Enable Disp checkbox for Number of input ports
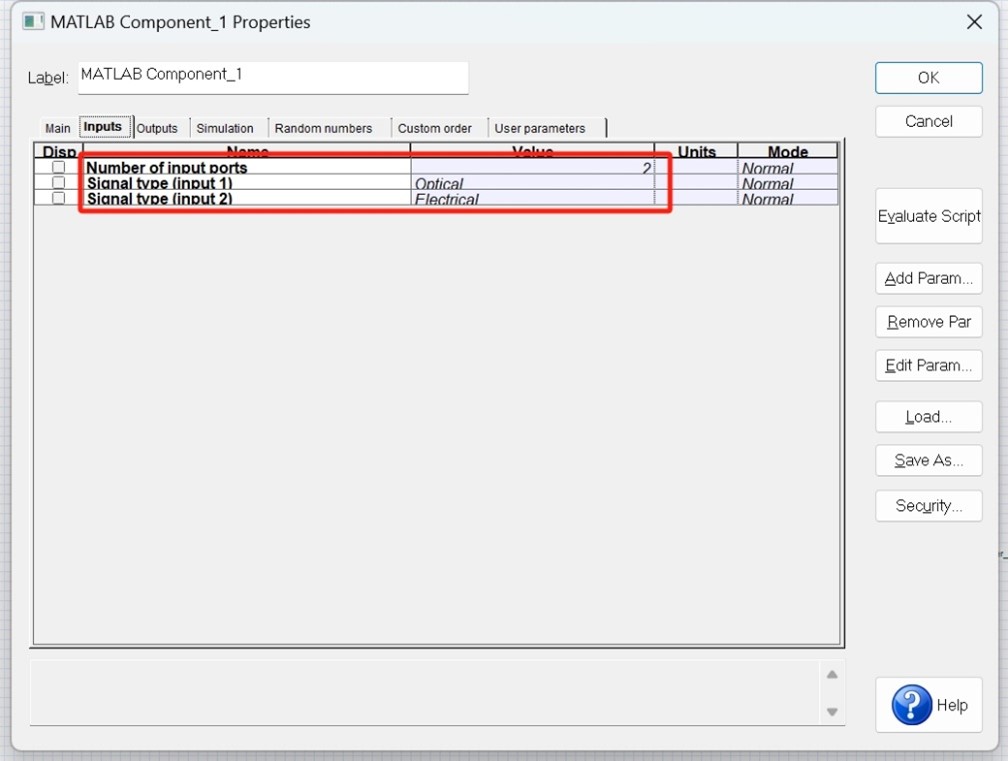This screenshot has height=761, width=1008. (61, 168)
